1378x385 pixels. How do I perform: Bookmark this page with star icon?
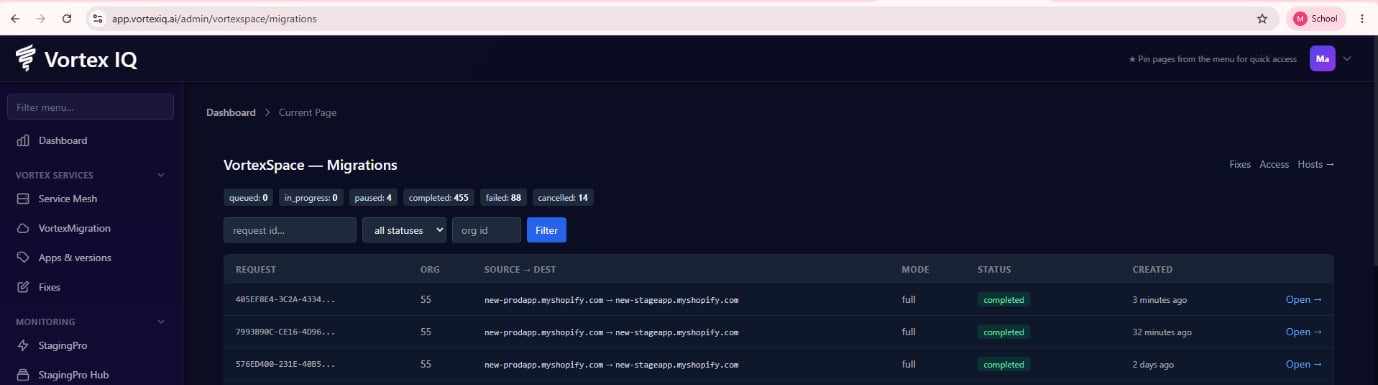click(x=1262, y=18)
